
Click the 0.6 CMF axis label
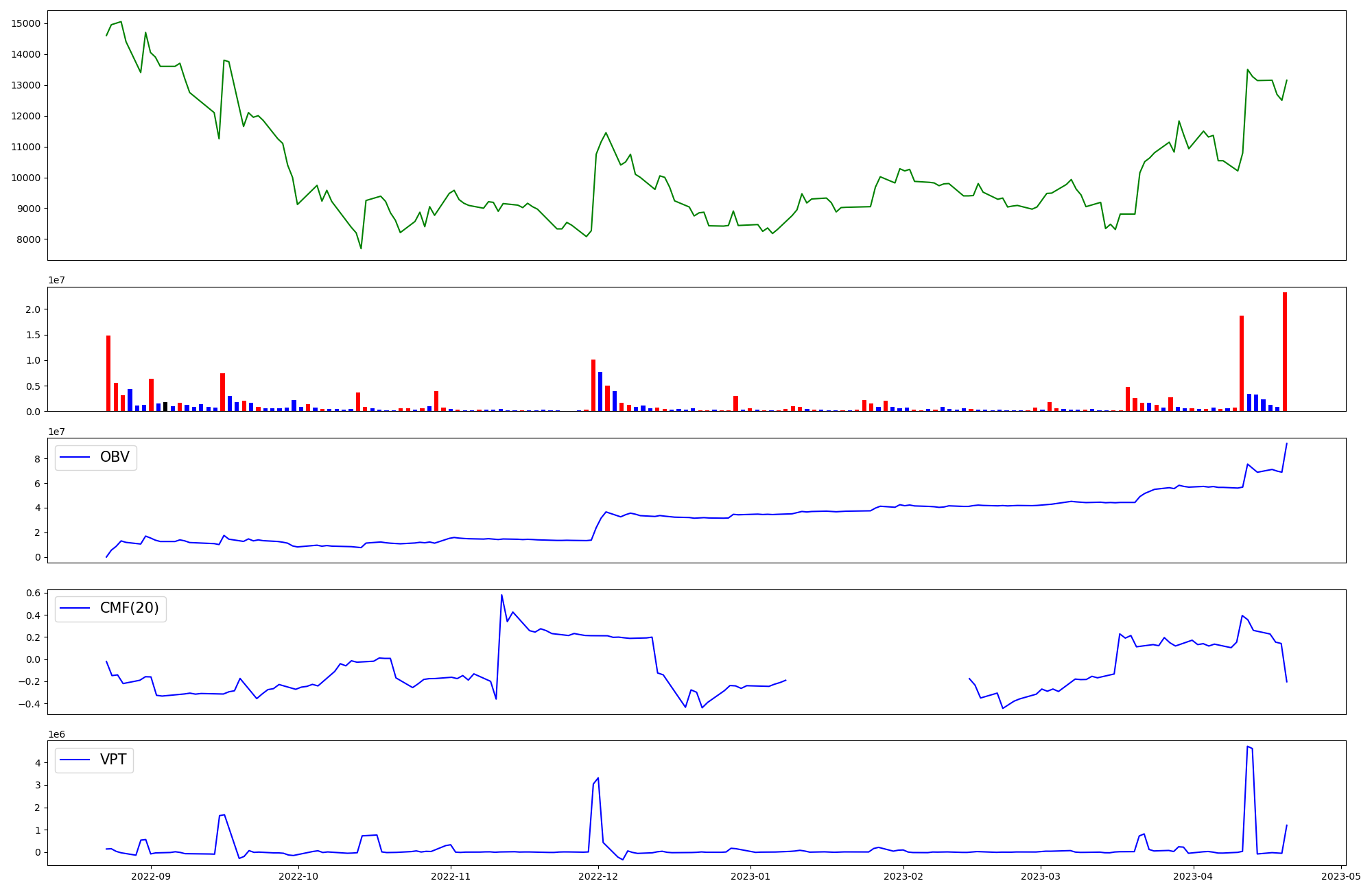coord(34,593)
